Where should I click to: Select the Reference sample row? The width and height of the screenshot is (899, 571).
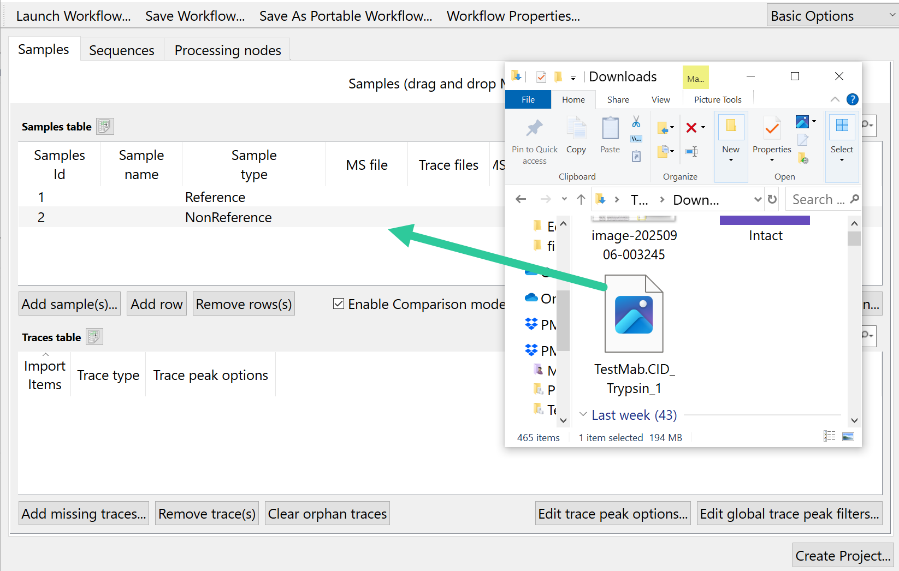point(261,197)
